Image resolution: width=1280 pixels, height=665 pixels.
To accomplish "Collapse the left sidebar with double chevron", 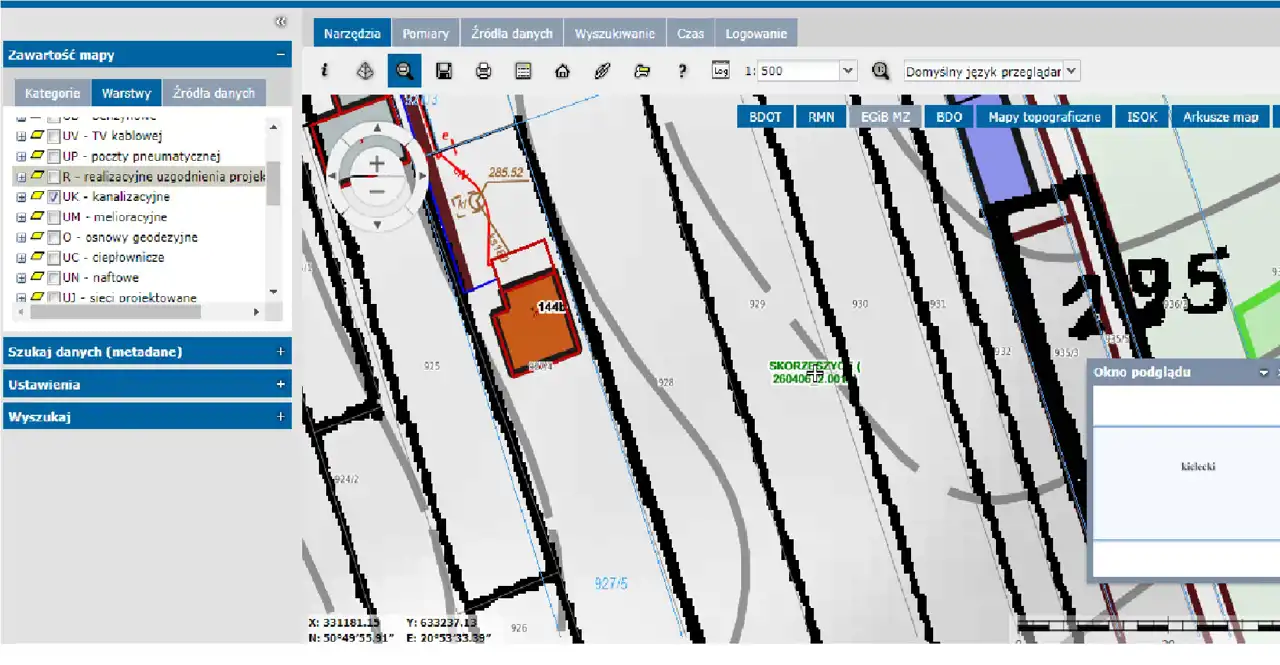I will (x=280, y=21).
